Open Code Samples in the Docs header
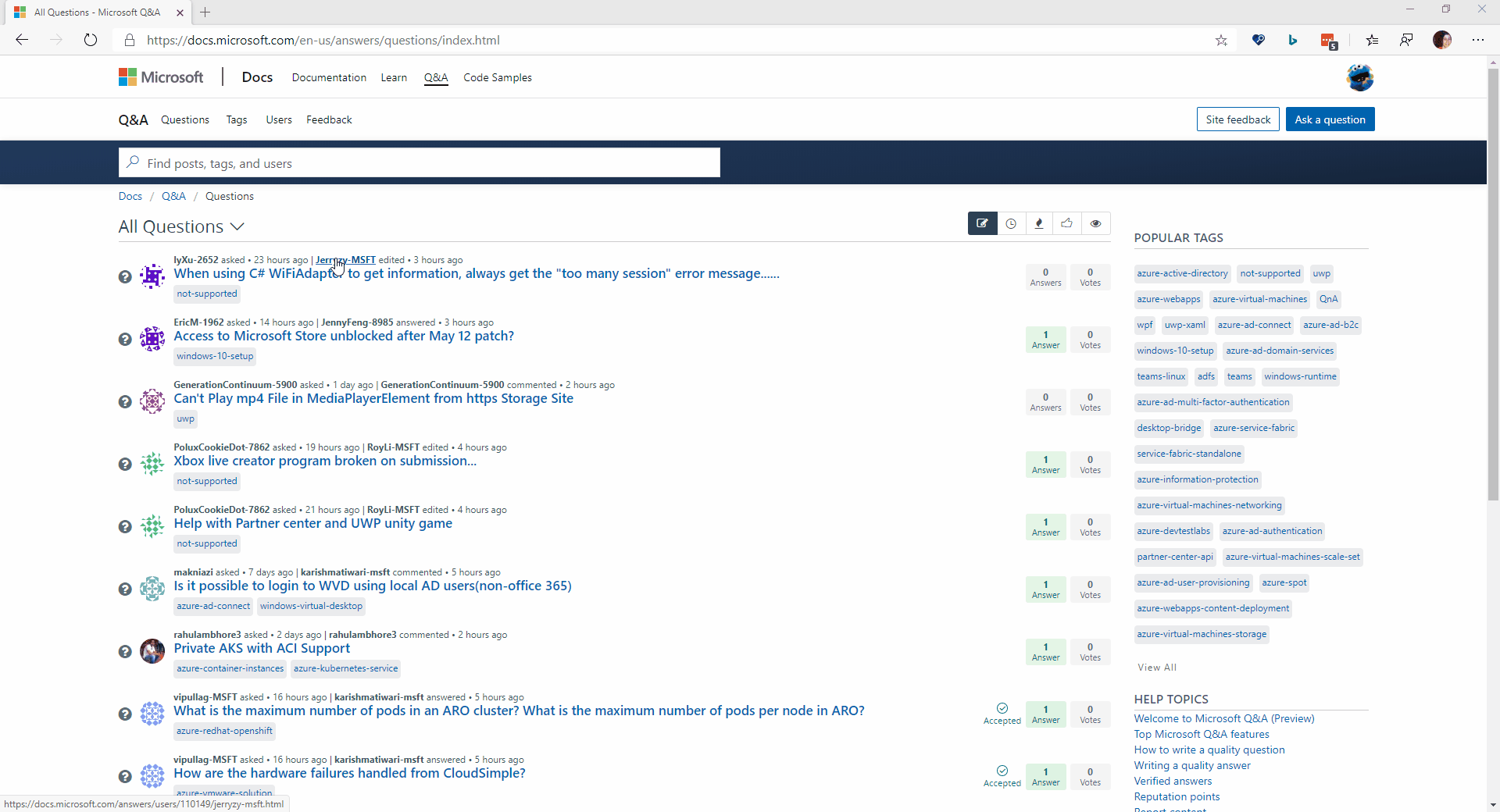The width and height of the screenshot is (1500, 812). tap(498, 77)
